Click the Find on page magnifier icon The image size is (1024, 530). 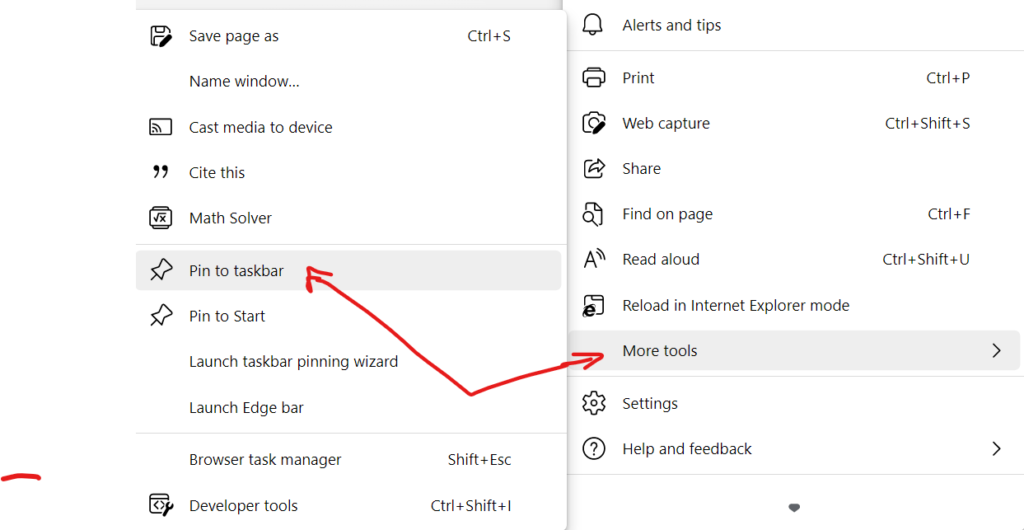pyautogui.click(x=593, y=214)
